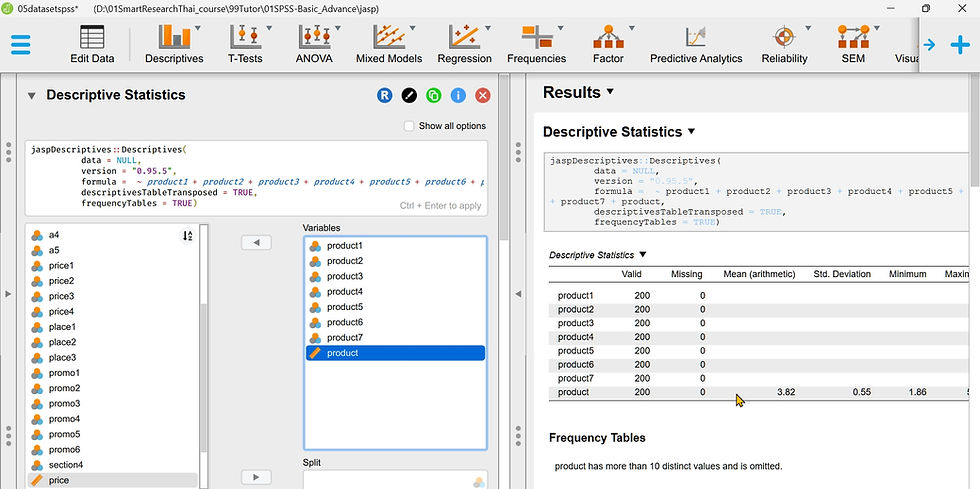Open the Predictive Analytics module
Image resolution: width=980 pixels, height=489 pixels.
pyautogui.click(x=696, y=44)
